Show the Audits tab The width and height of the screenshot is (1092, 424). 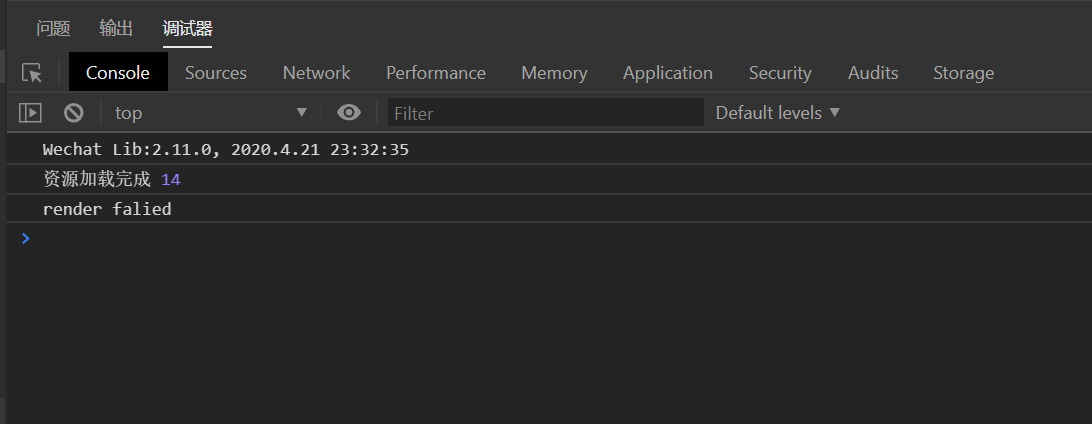873,73
